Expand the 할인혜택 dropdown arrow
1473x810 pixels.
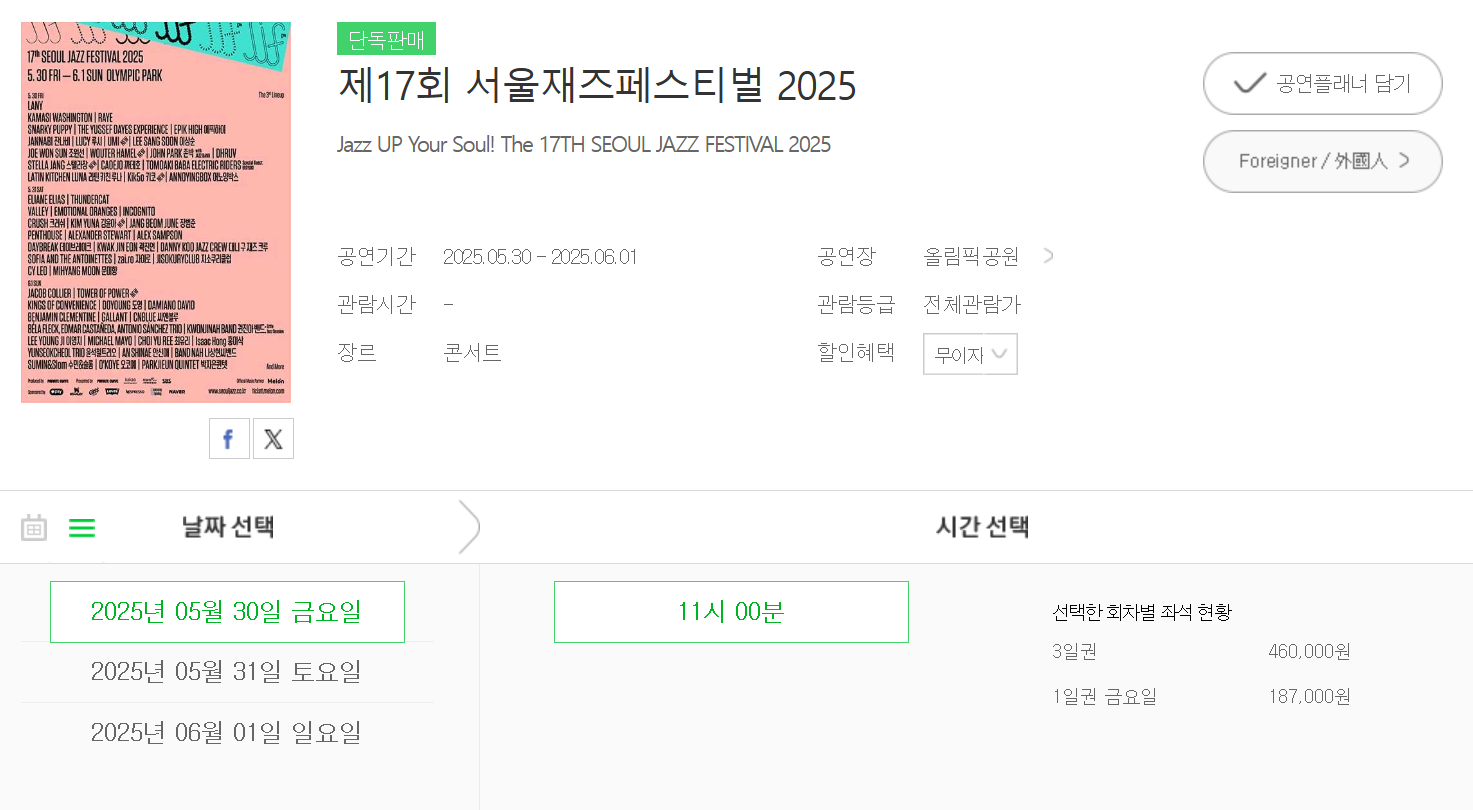click(1001, 353)
